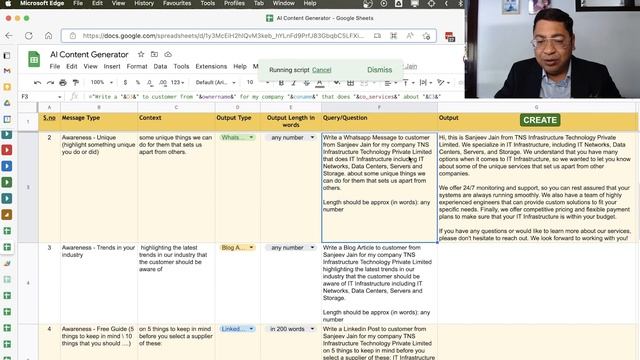
Task: Click the browser address bar URL
Action: tap(223, 36)
